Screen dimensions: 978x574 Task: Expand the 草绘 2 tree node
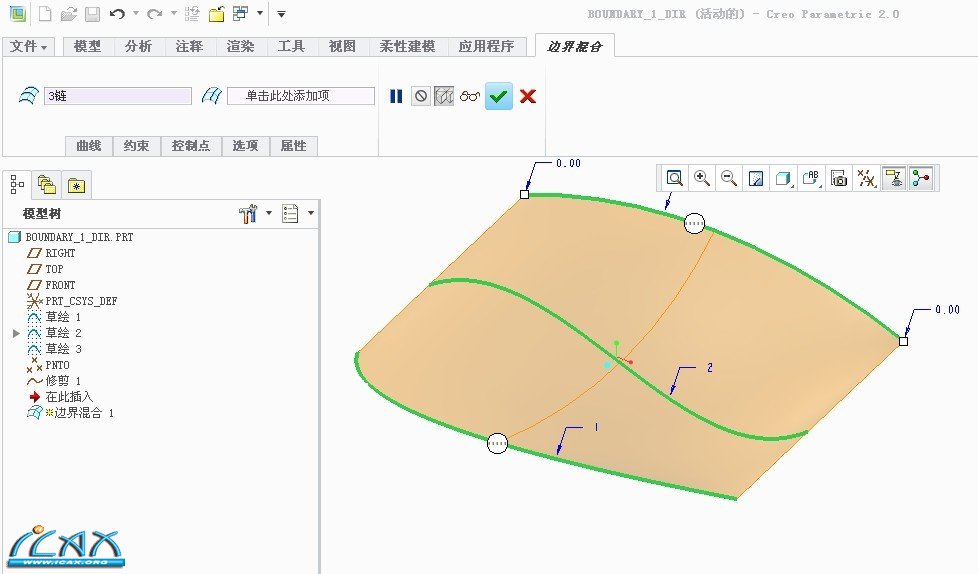click(x=16, y=333)
